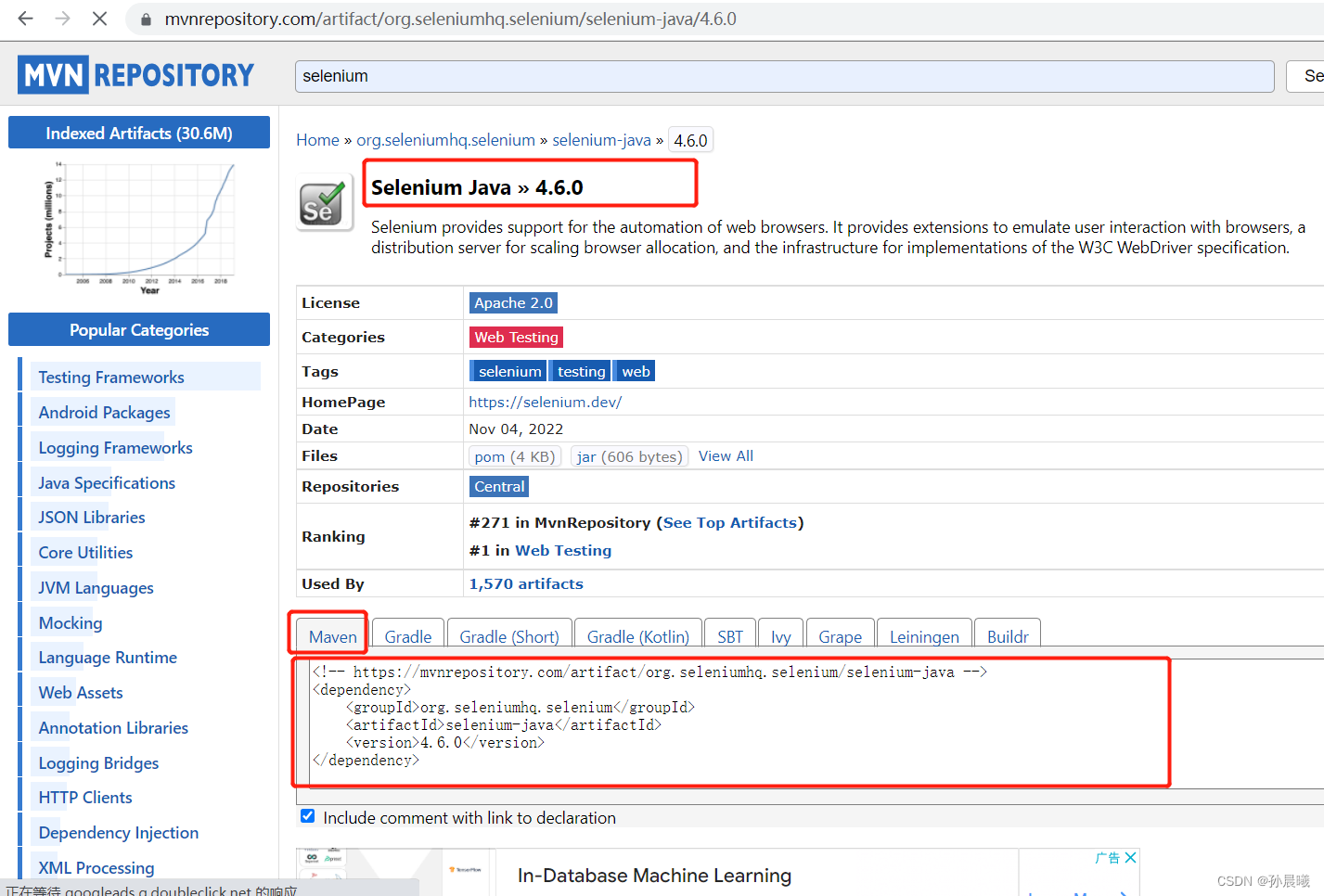Open 1,570 artifacts used-by link

click(x=526, y=583)
